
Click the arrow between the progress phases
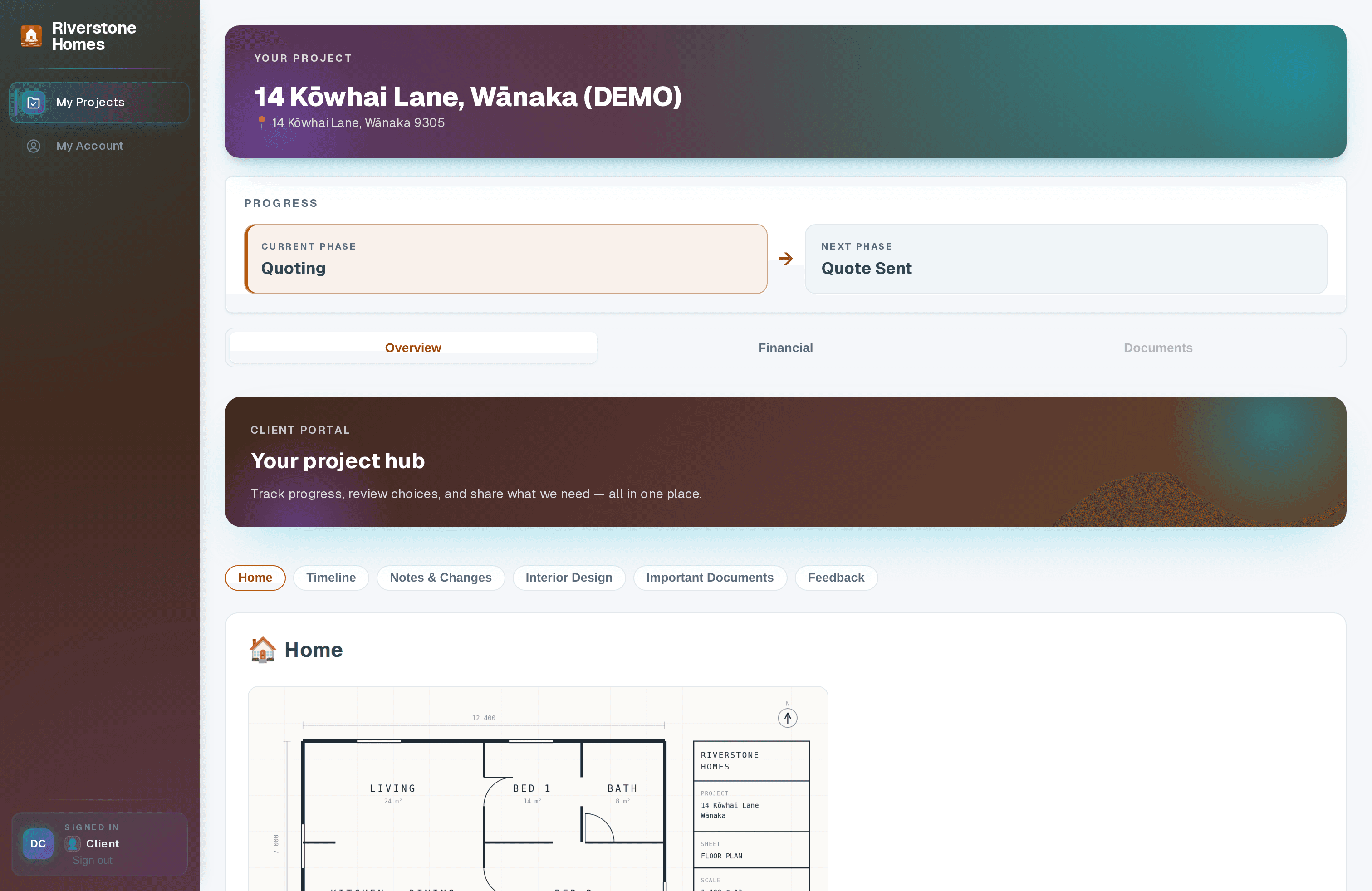coord(786,259)
